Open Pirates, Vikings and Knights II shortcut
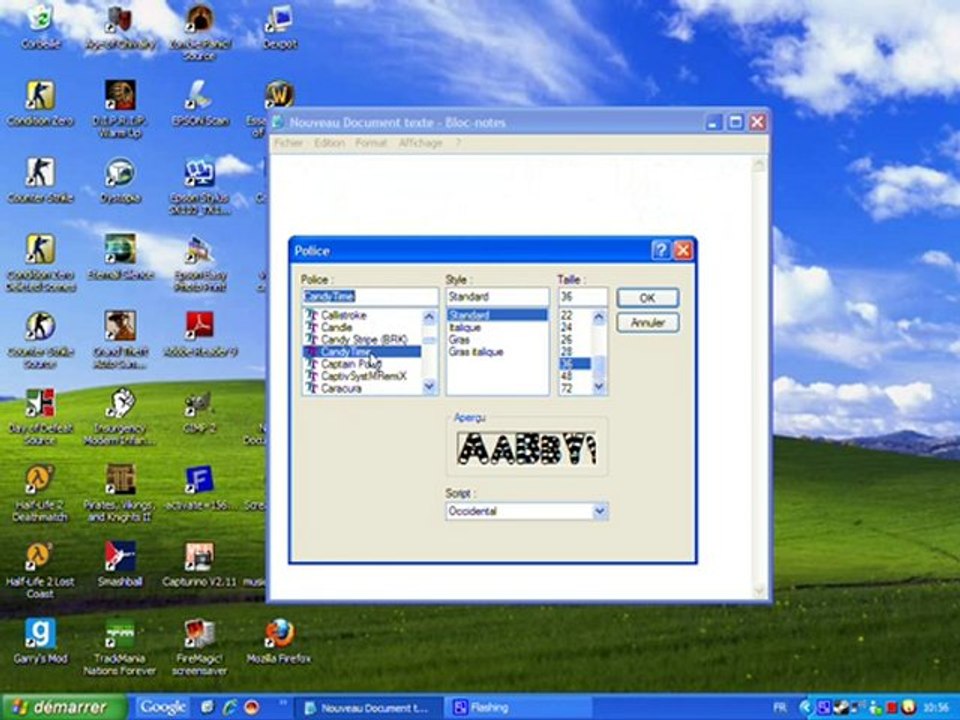 click(120, 493)
